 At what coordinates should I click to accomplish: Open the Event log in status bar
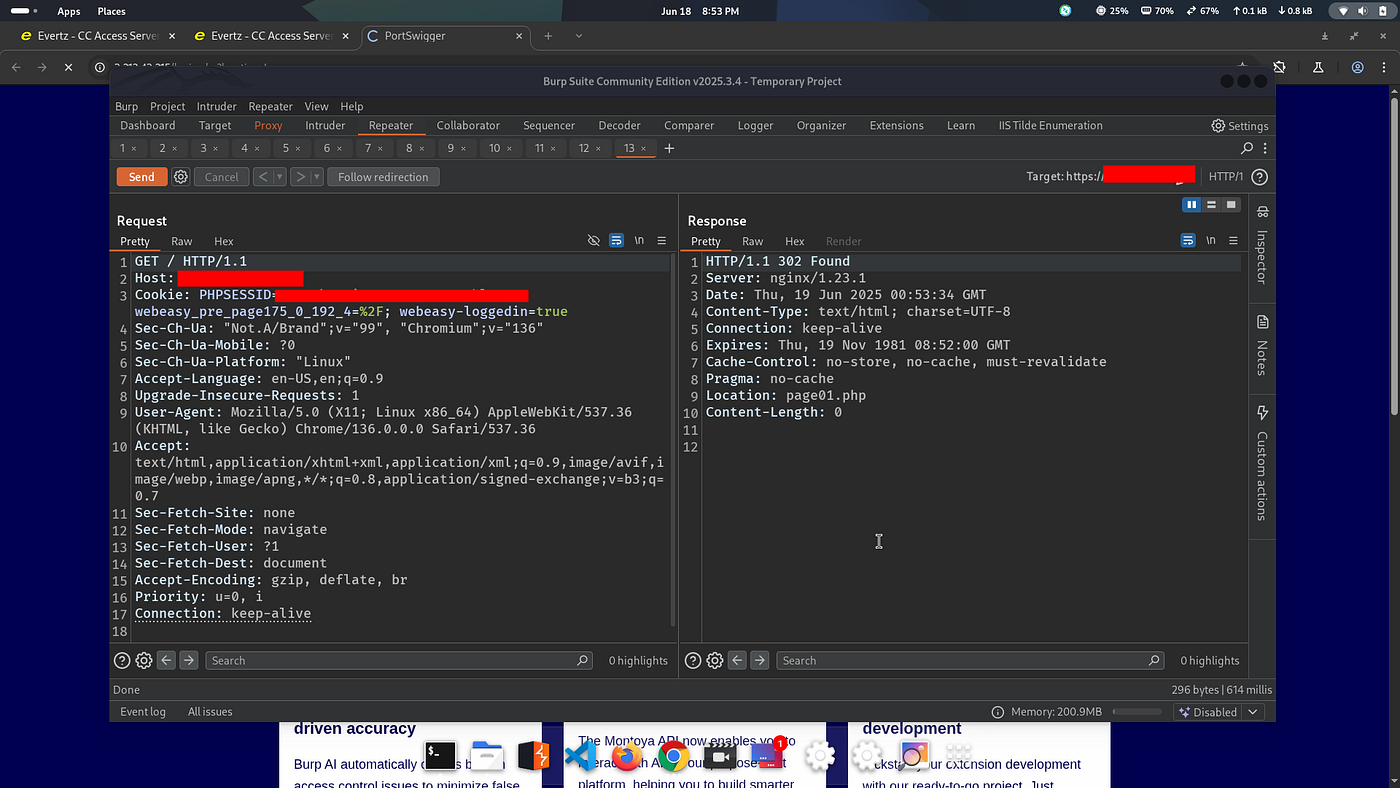coord(143,712)
